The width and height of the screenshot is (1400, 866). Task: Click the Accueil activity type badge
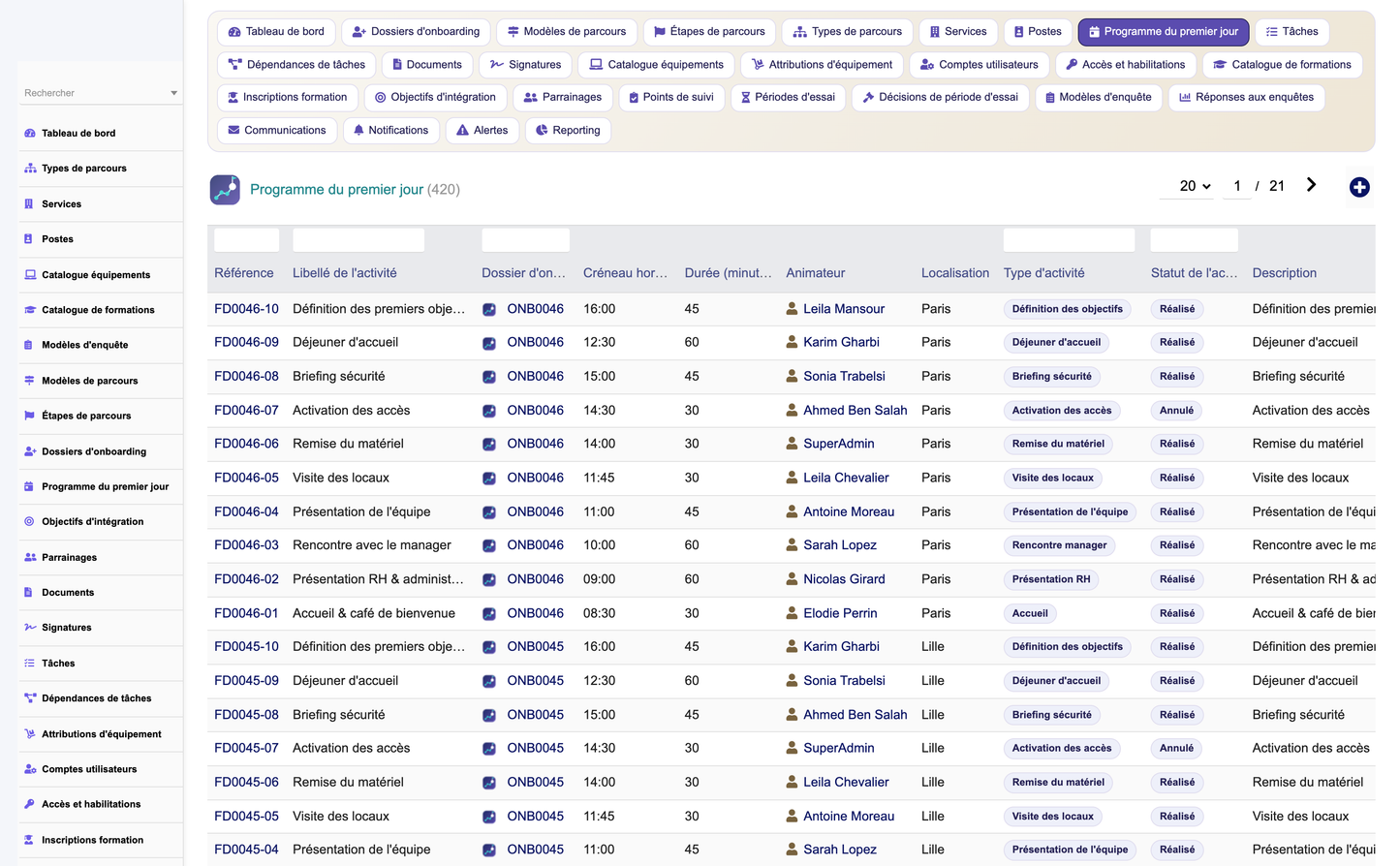click(x=1030, y=613)
